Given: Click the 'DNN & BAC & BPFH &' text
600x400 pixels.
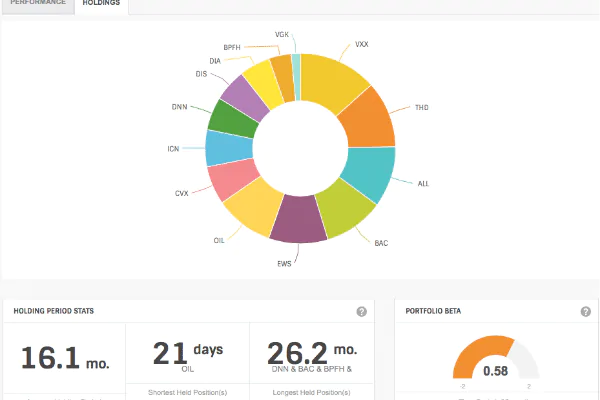Looking at the screenshot, I should [311, 369].
